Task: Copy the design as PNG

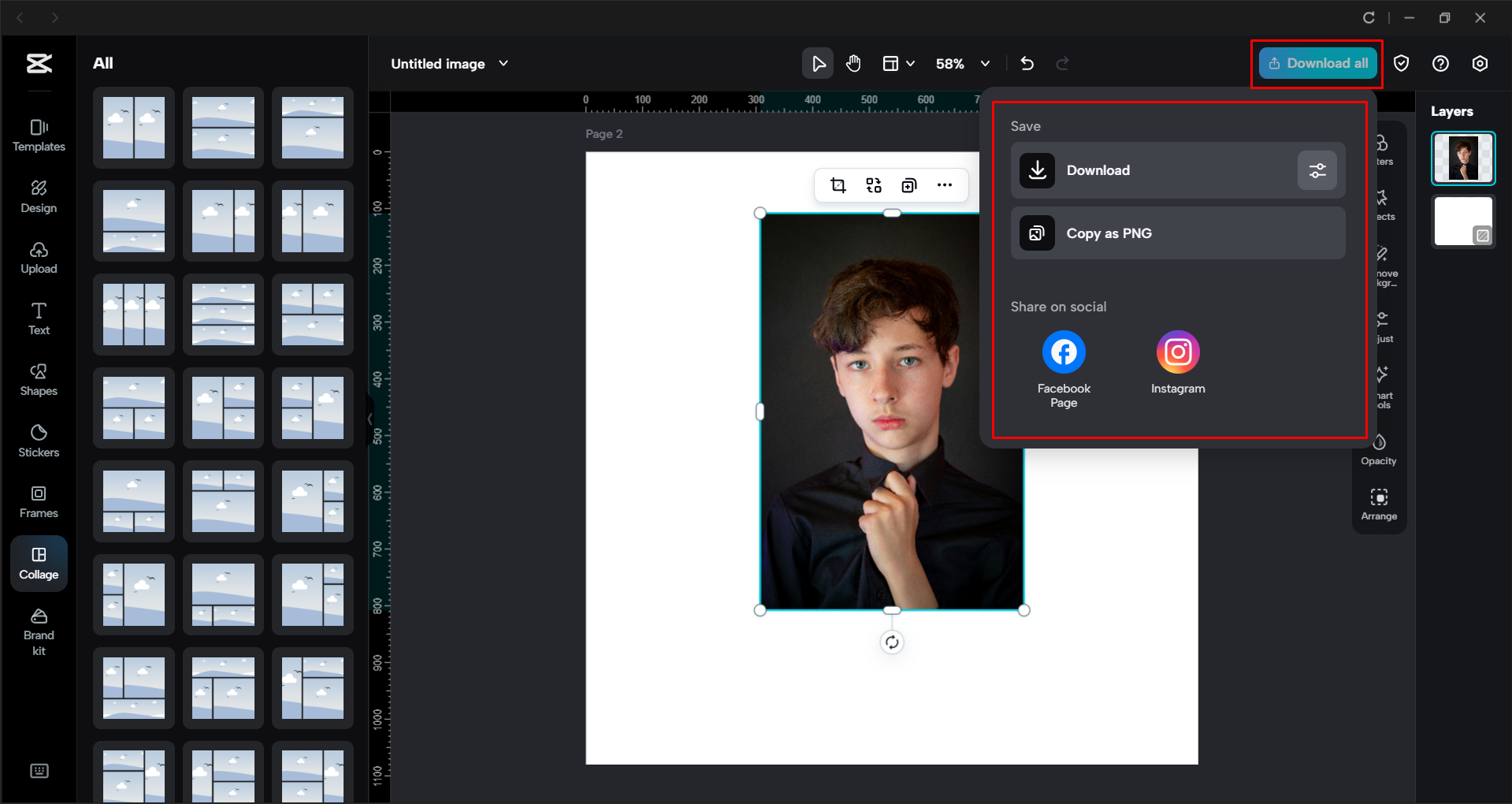Action: click(x=1177, y=233)
